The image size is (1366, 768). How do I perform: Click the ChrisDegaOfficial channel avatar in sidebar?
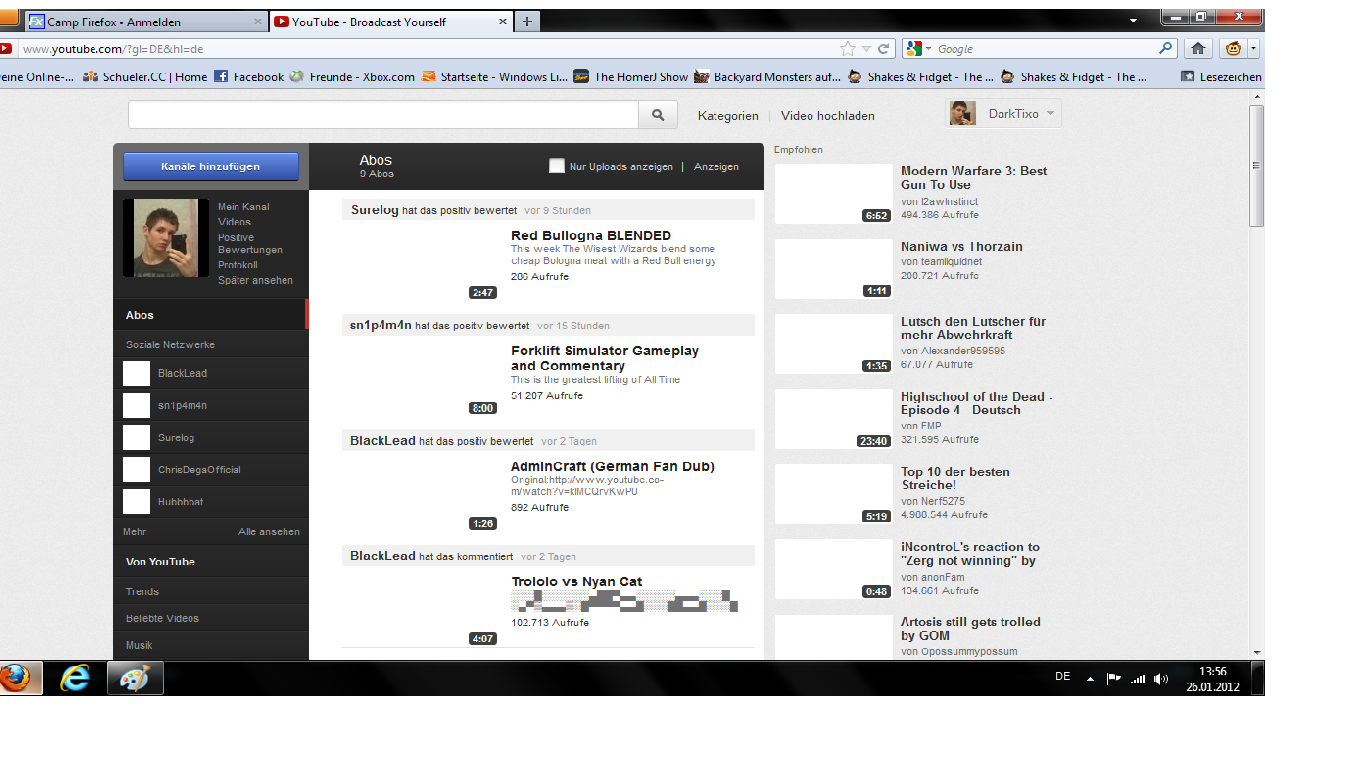coord(136,469)
